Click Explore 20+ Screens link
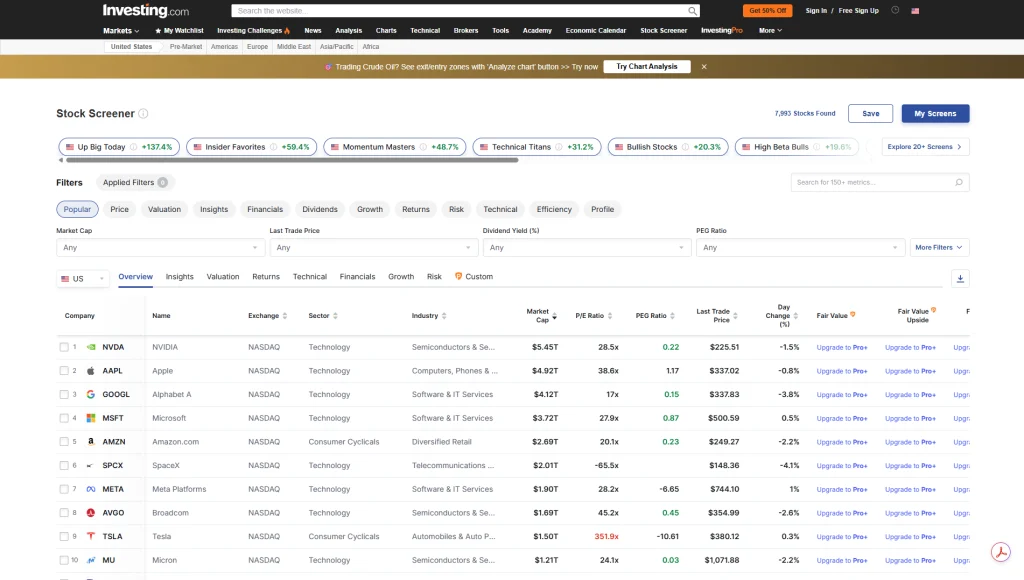The image size is (1024, 580). tap(925, 147)
